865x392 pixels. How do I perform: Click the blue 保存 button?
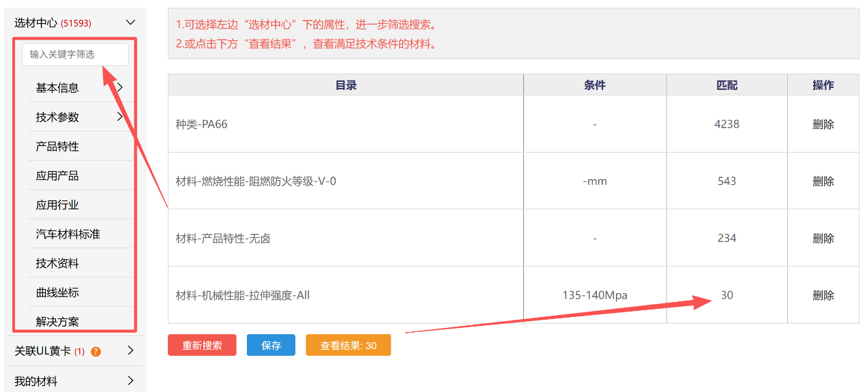click(271, 345)
